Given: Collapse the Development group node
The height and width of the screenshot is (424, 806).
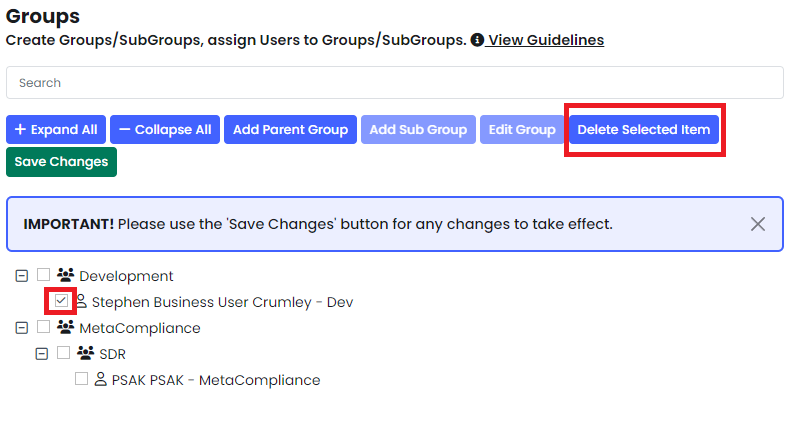Looking at the screenshot, I should coord(22,276).
